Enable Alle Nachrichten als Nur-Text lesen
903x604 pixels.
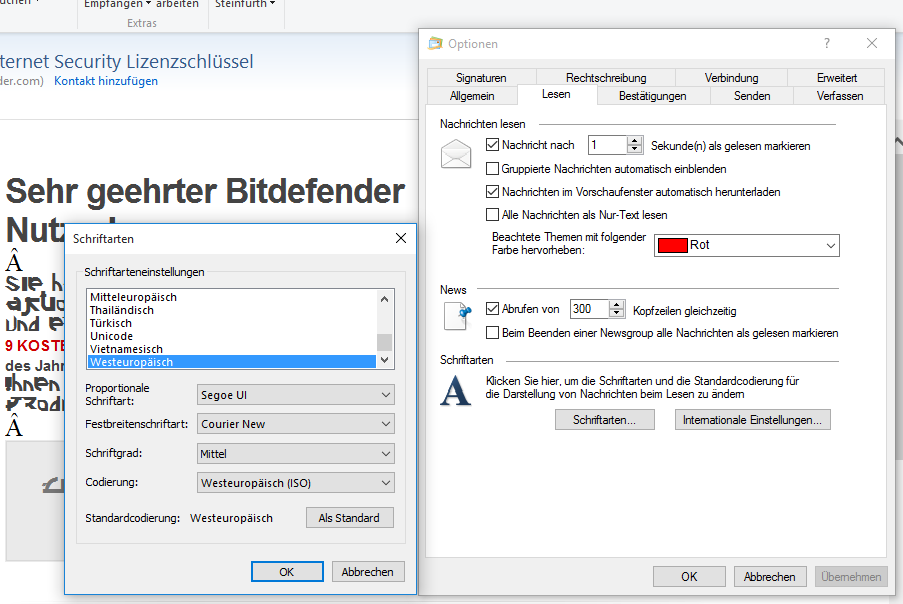pyautogui.click(x=492, y=215)
